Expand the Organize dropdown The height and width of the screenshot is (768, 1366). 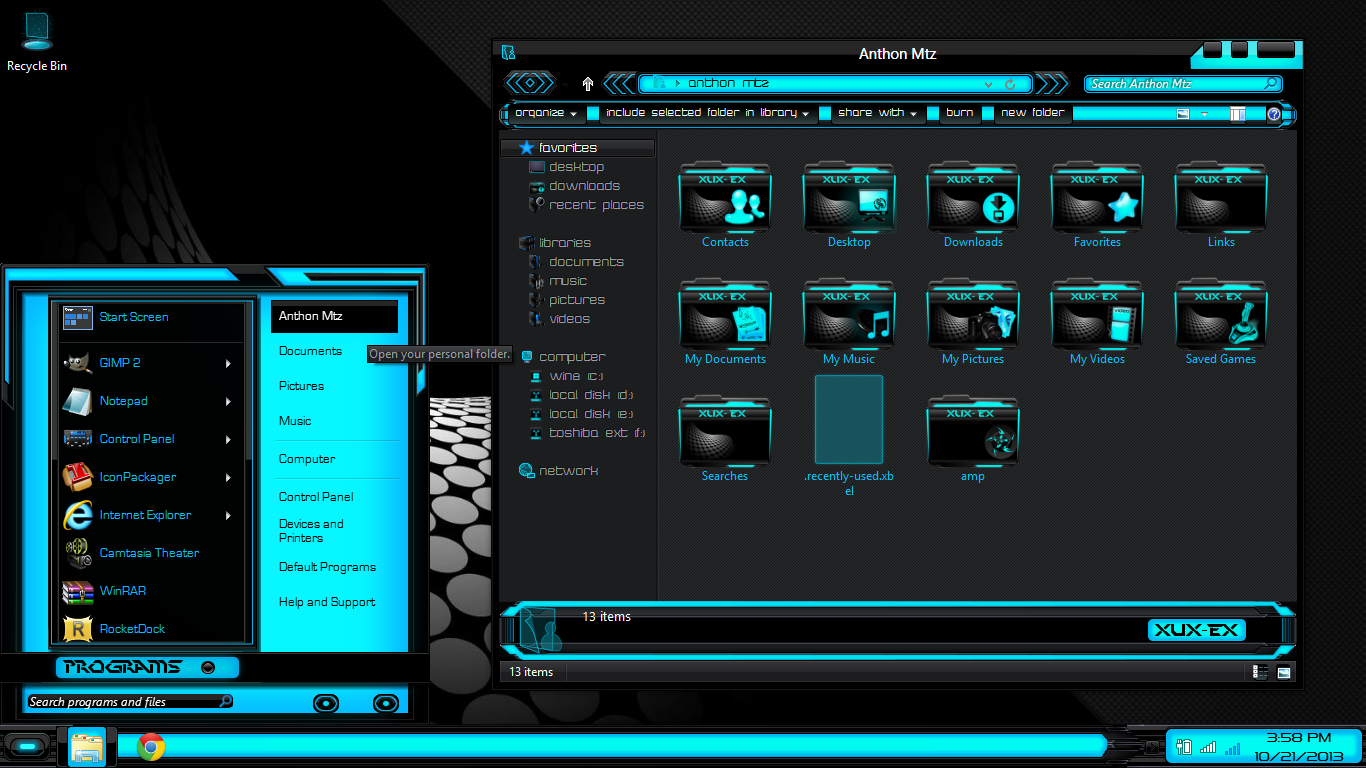[545, 113]
